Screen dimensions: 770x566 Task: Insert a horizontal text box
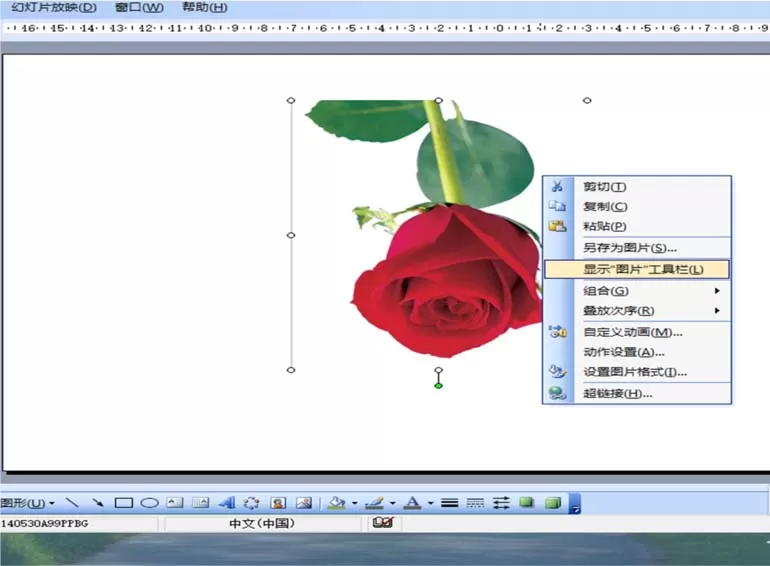(175, 503)
